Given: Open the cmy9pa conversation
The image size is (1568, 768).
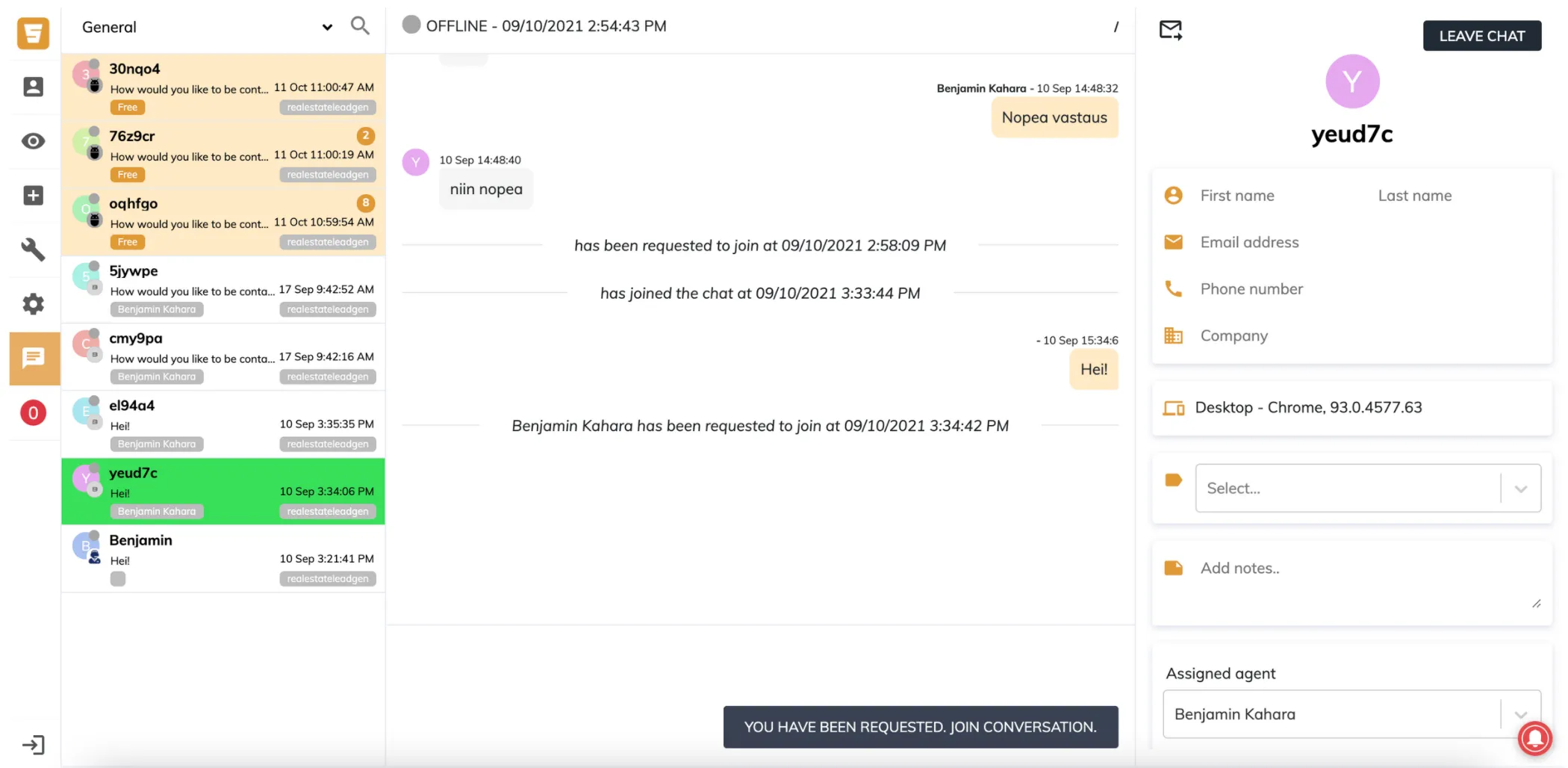Looking at the screenshot, I should (x=223, y=356).
